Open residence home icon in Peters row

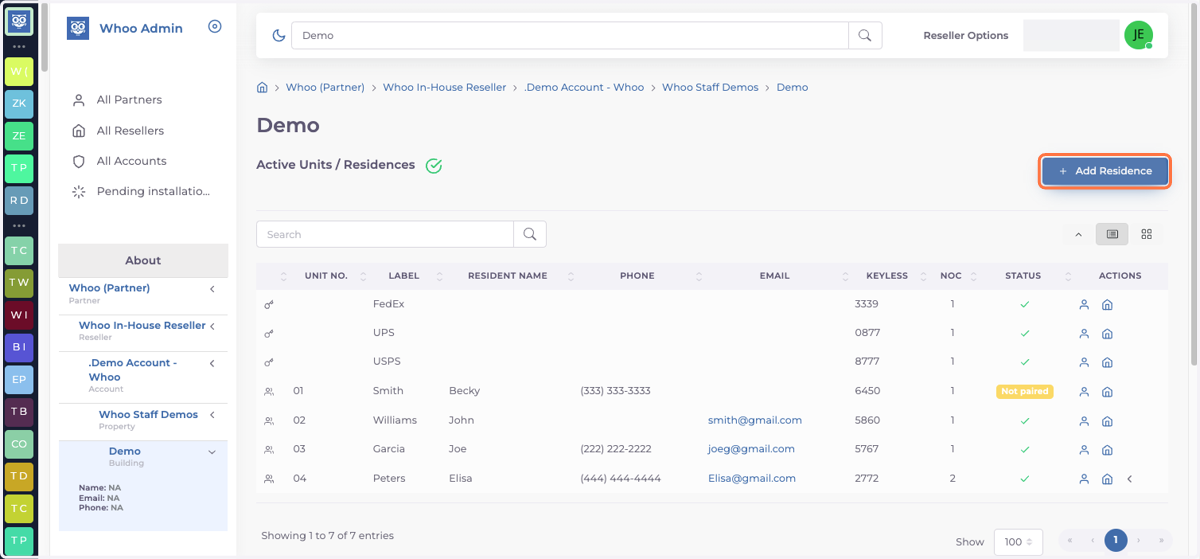(1107, 479)
